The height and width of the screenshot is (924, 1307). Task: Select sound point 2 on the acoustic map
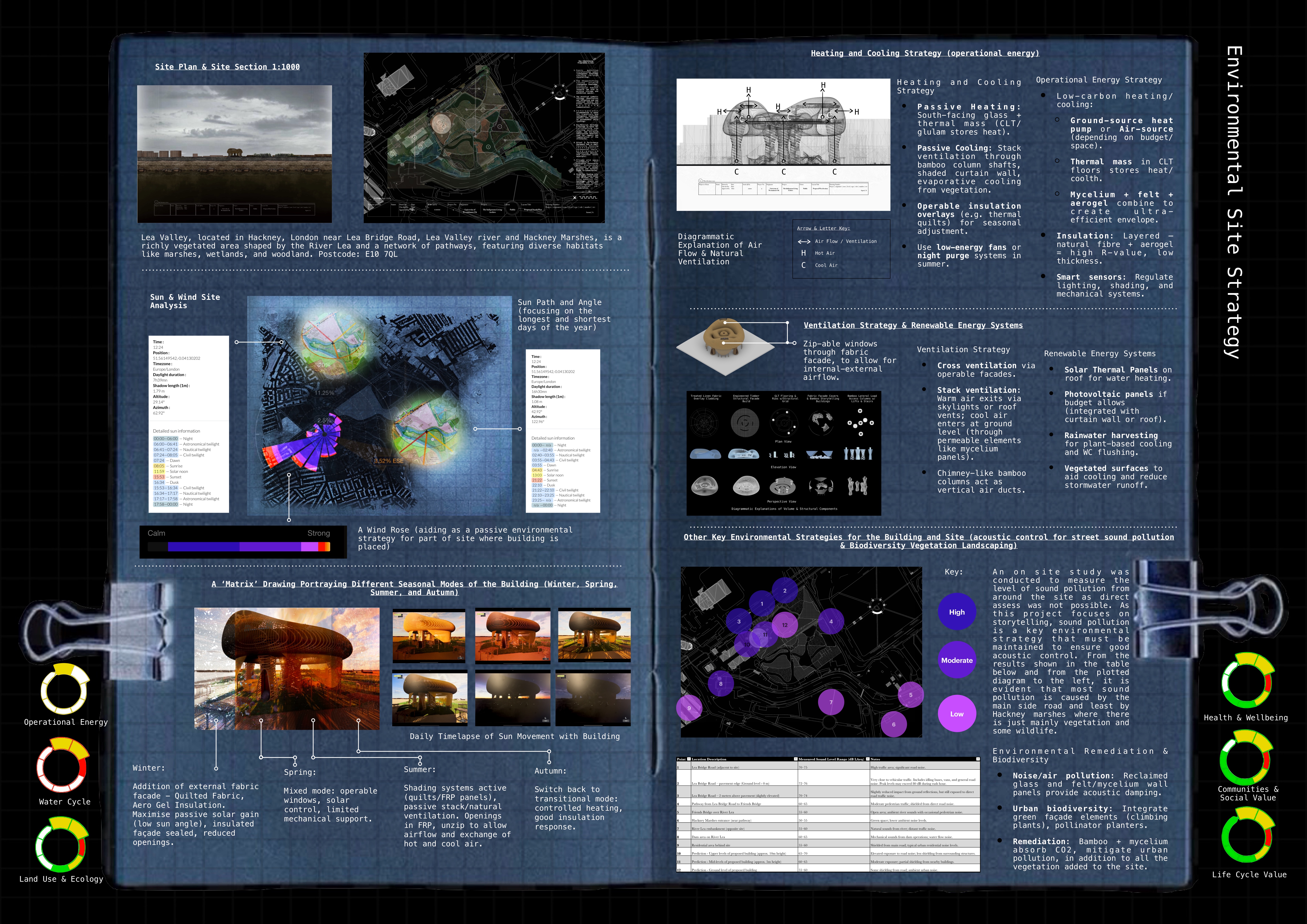[x=784, y=591]
